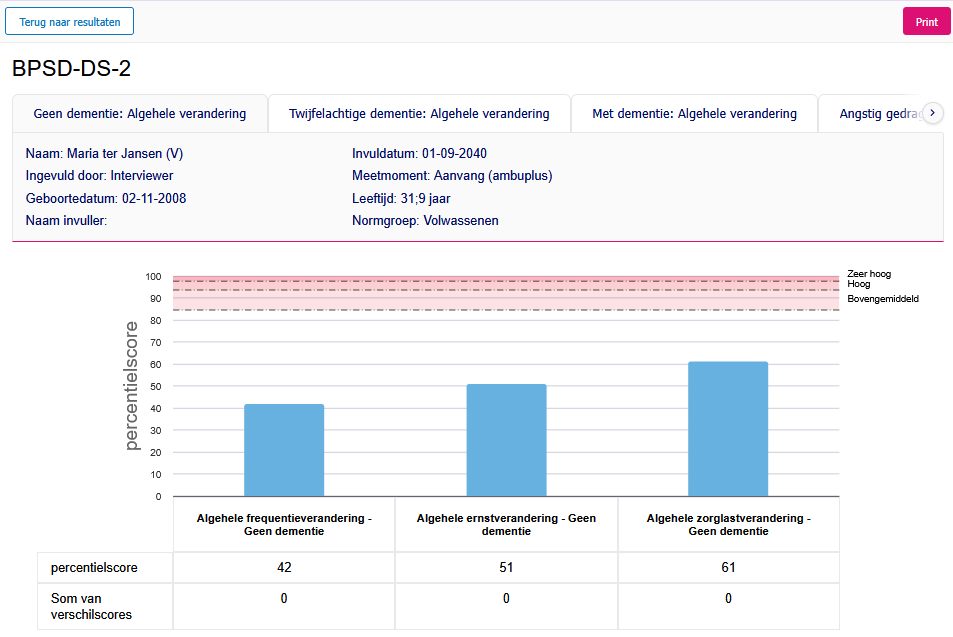
Task: Click 'Invuldatum: 01-09-2040' text
Action: [x=419, y=153]
